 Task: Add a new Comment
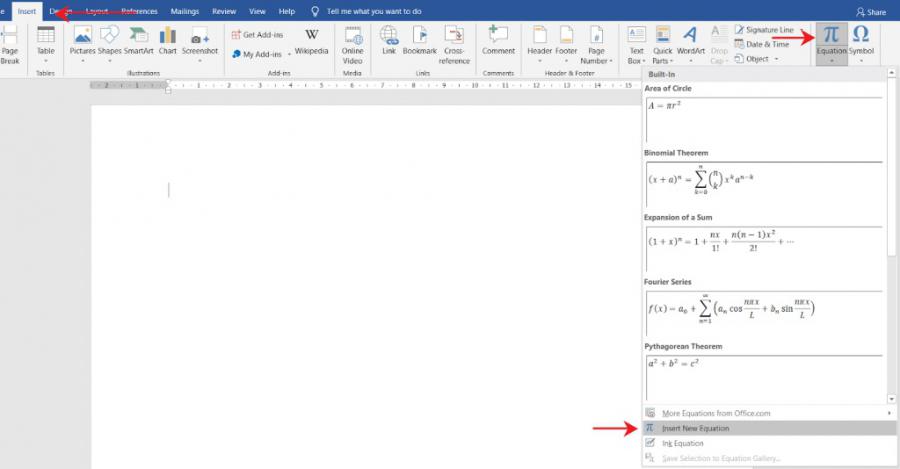498,41
